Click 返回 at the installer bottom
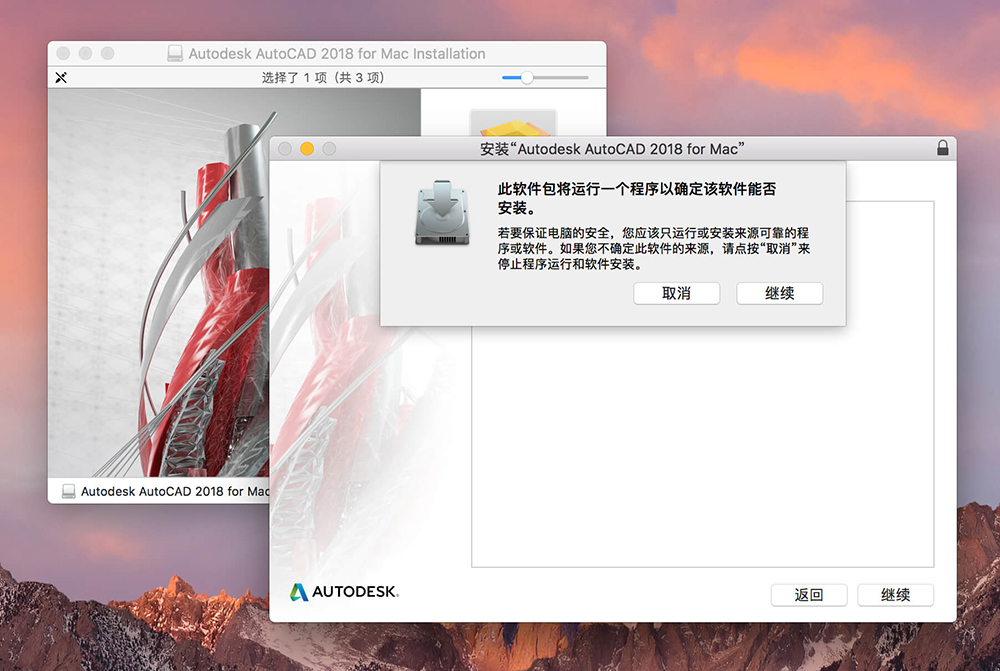The image size is (1000, 671). 809,595
